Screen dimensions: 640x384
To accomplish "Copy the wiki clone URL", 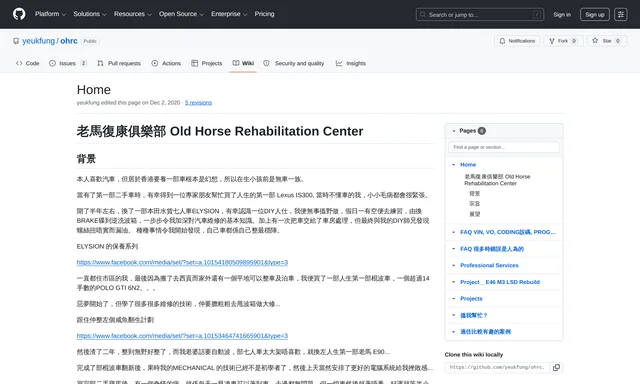I will (556, 368).
